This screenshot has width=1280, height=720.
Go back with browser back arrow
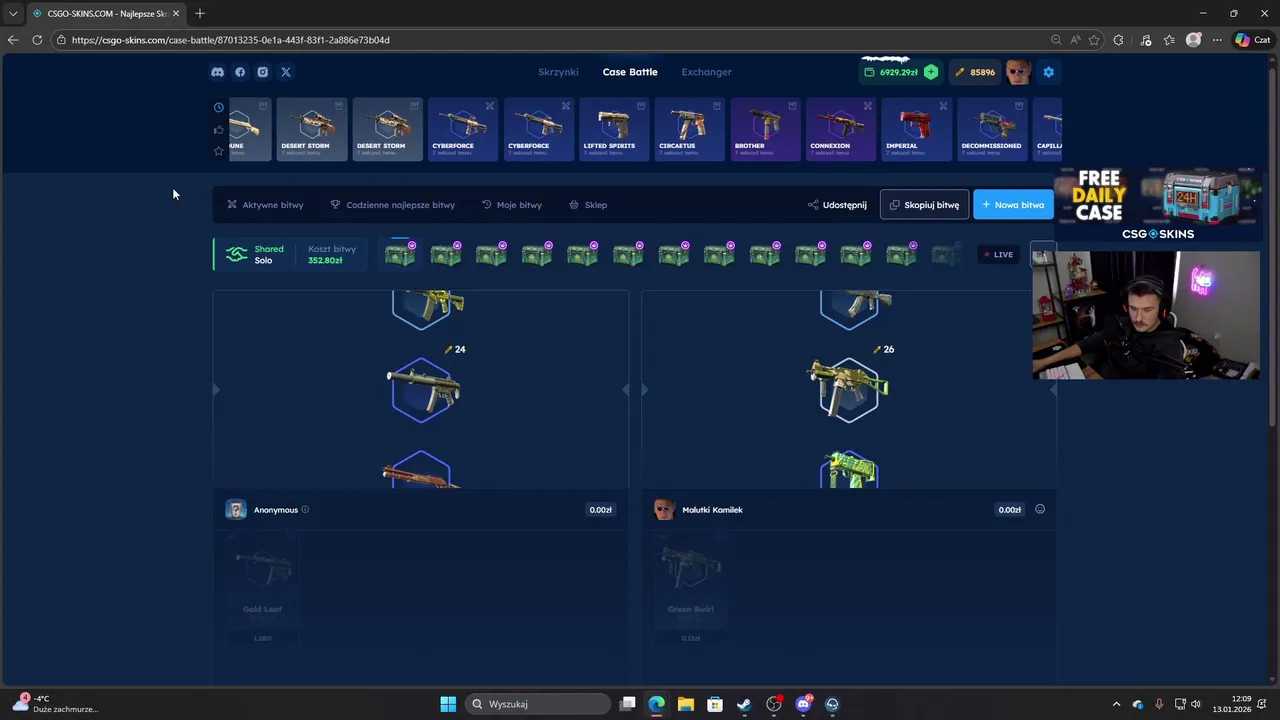point(13,40)
